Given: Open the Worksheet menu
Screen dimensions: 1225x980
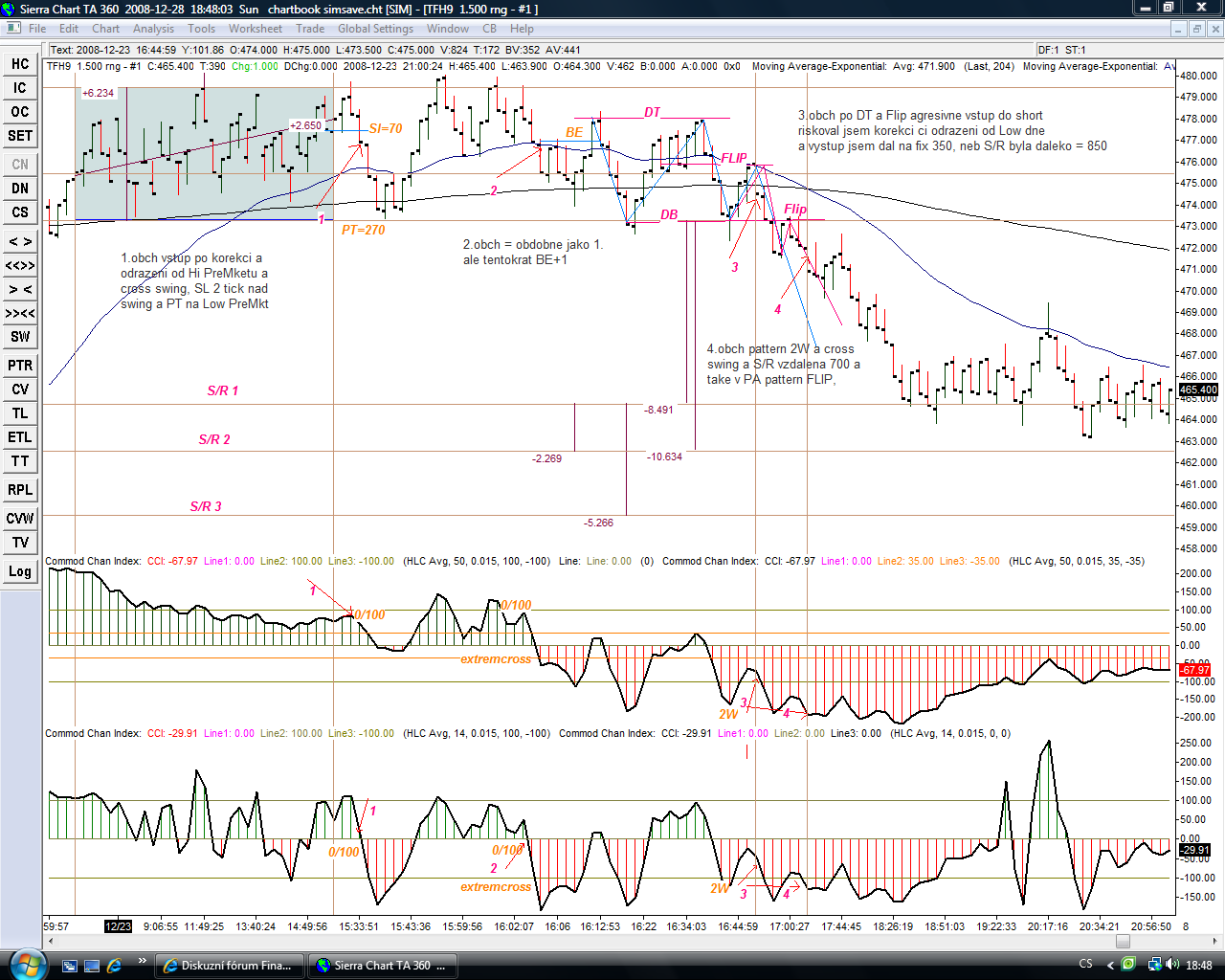Looking at the screenshot, I should [x=256, y=29].
